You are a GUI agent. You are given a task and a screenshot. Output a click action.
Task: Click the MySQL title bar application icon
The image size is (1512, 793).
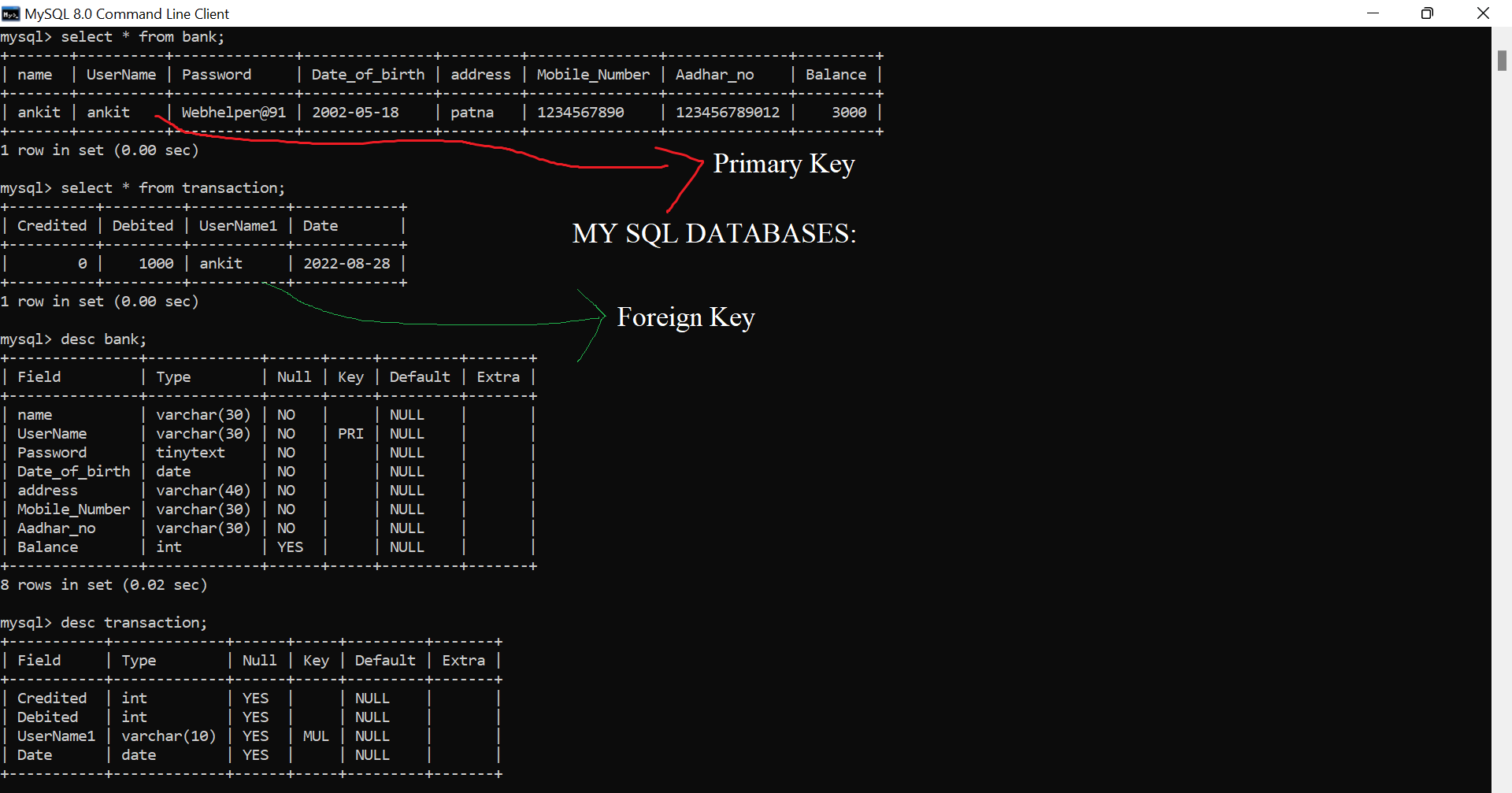coord(11,13)
